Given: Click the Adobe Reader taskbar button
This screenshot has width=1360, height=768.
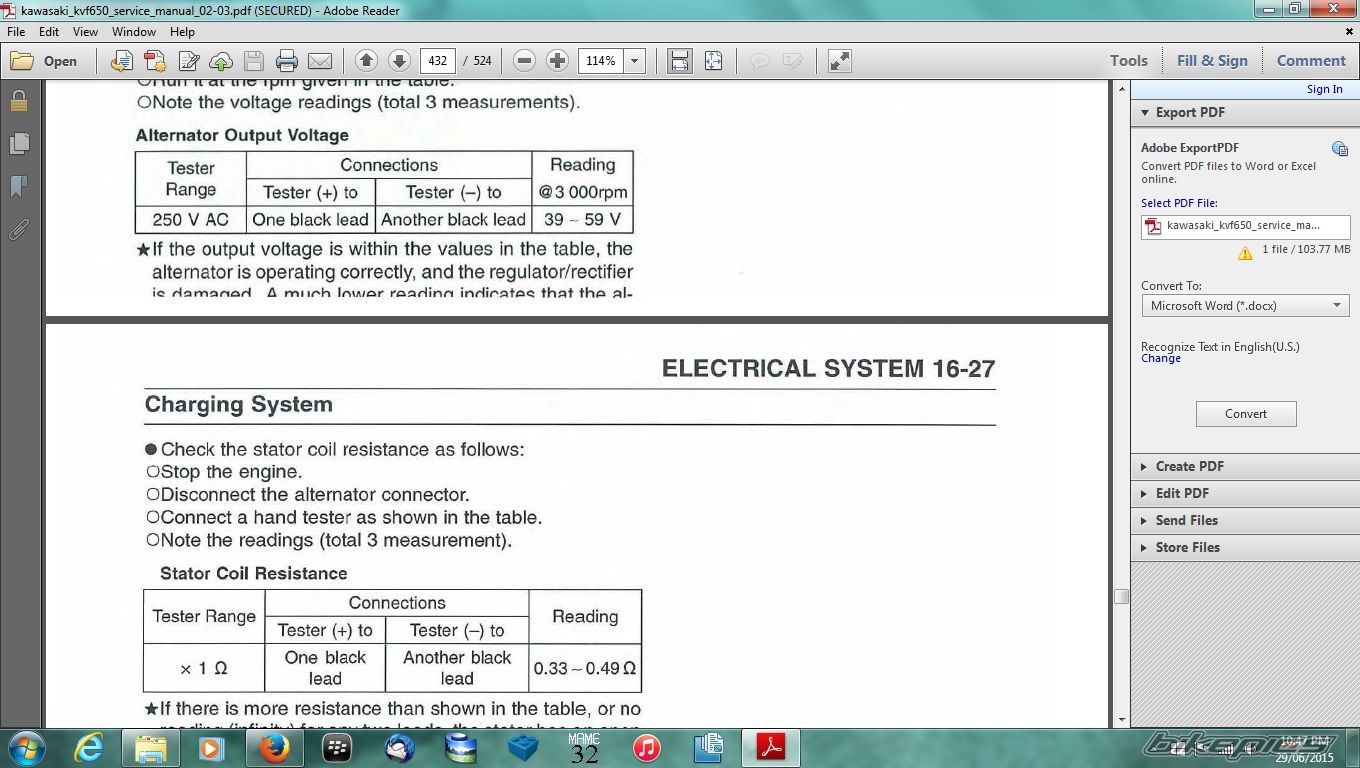Looking at the screenshot, I should pyautogui.click(x=771, y=748).
